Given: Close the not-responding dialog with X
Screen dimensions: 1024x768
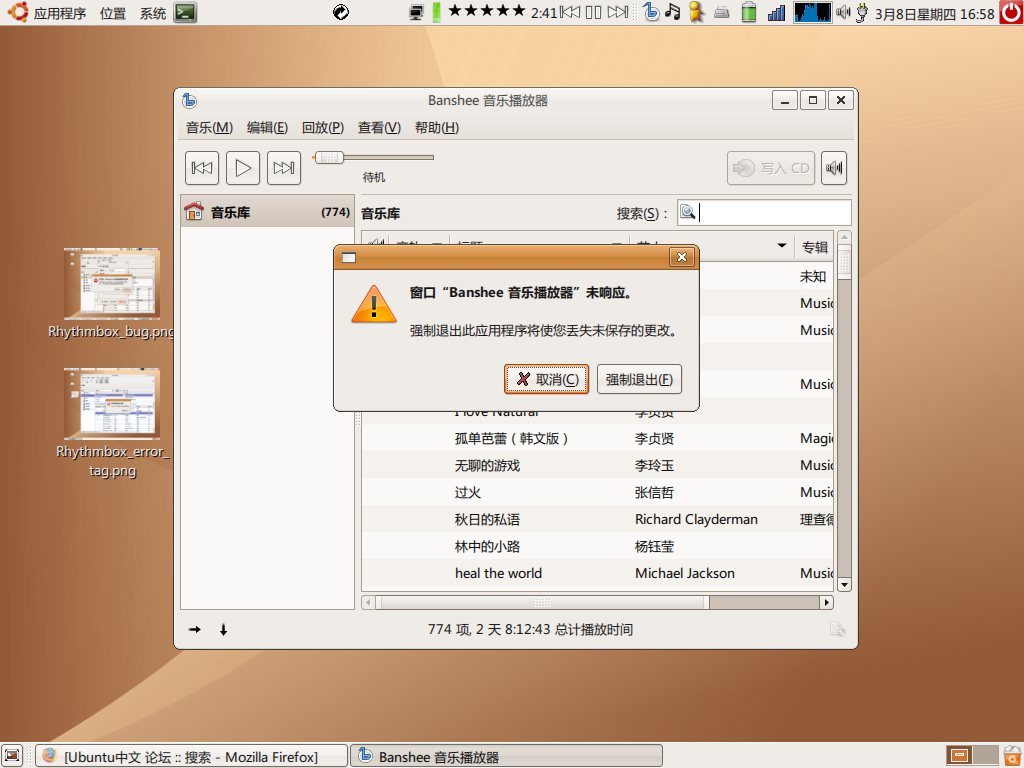Looking at the screenshot, I should click(681, 257).
